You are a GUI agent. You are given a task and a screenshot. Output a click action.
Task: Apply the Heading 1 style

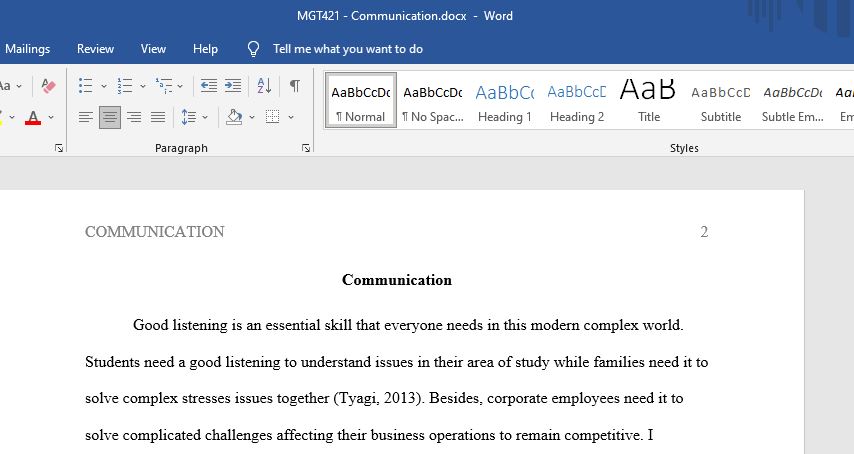(x=504, y=101)
